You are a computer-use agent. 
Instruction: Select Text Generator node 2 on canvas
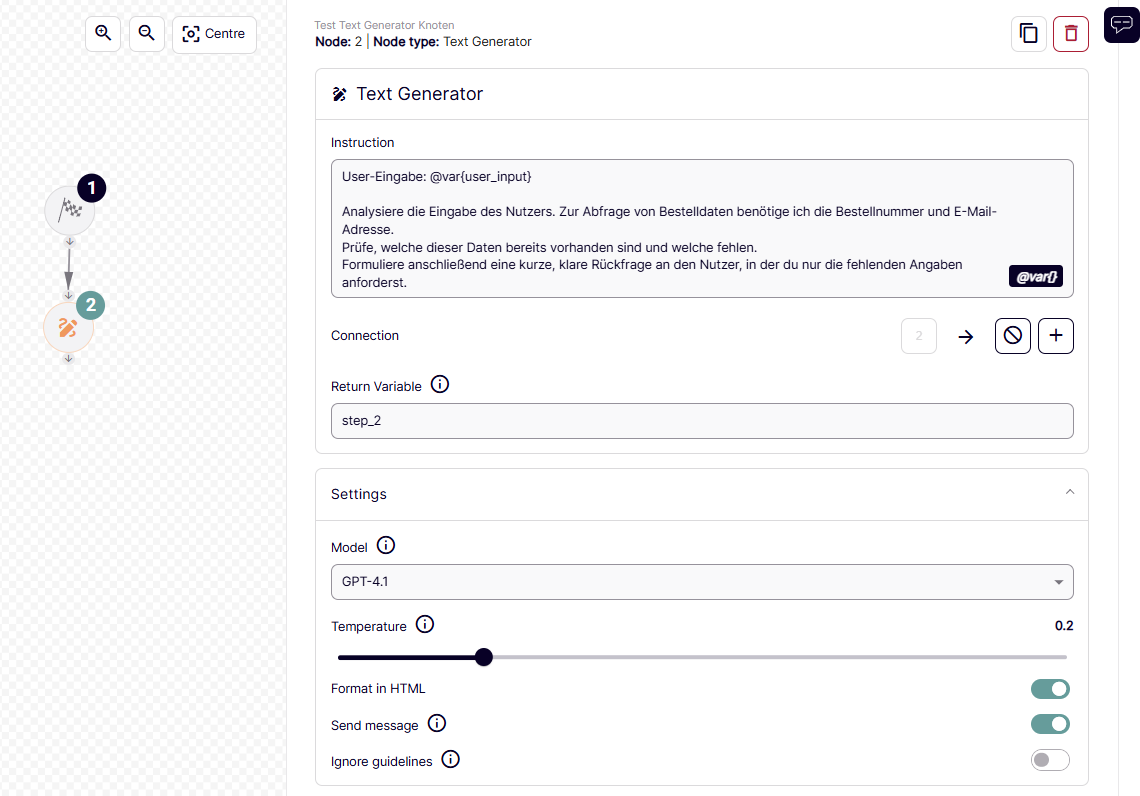(x=68, y=327)
